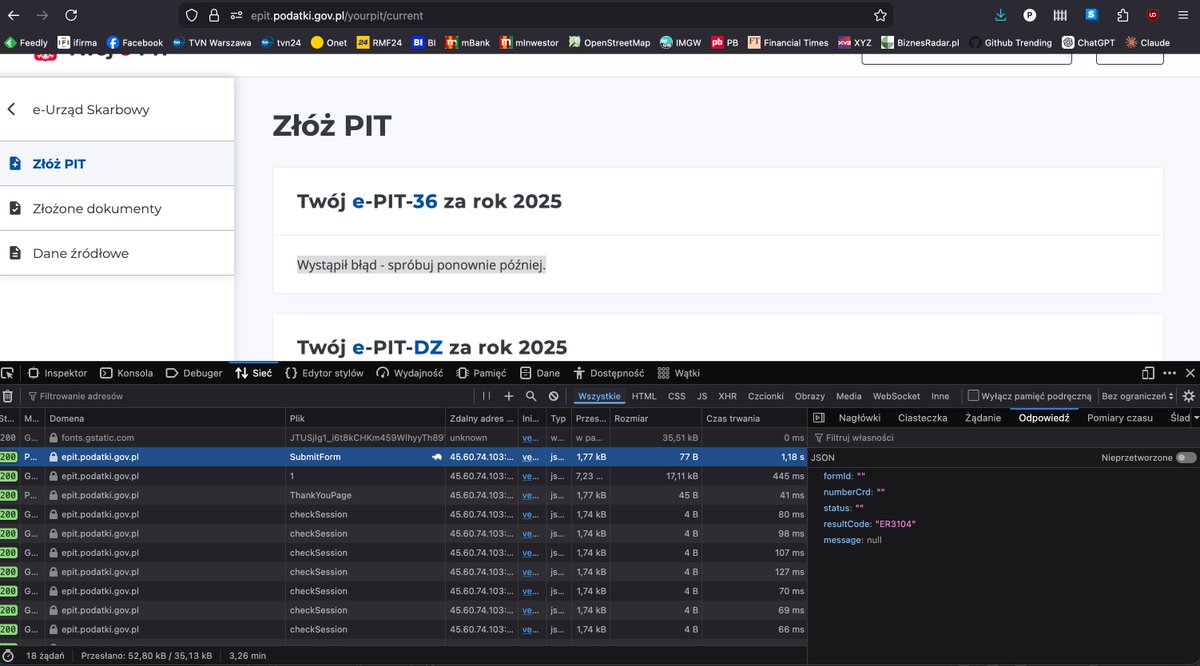Open the Dostępność devtools tab
The width and height of the screenshot is (1200, 666).
(608, 373)
